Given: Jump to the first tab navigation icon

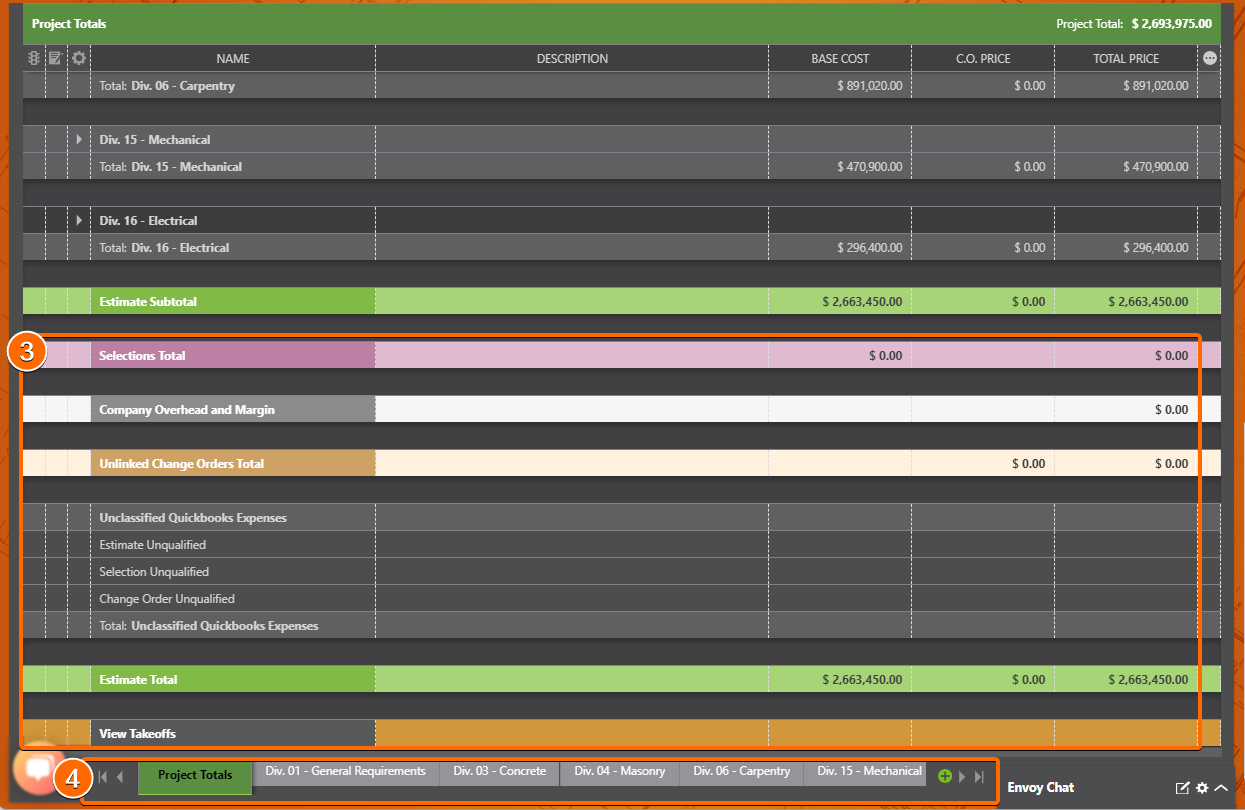Looking at the screenshot, I should [x=101, y=776].
